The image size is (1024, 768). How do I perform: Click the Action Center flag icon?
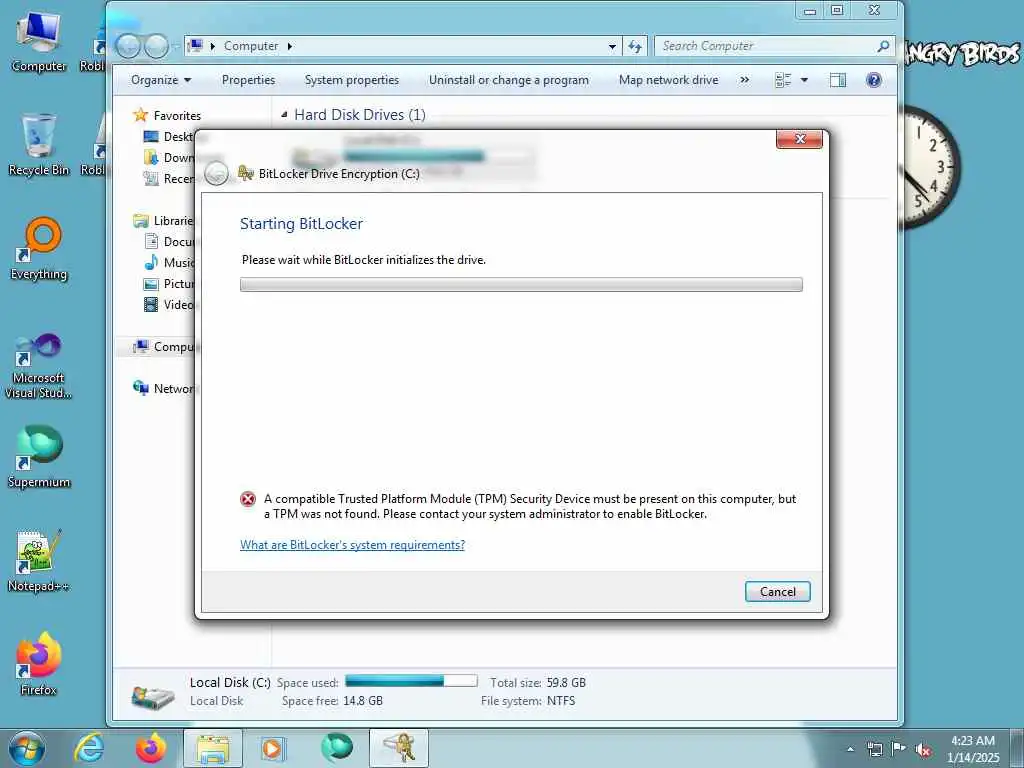click(x=899, y=749)
